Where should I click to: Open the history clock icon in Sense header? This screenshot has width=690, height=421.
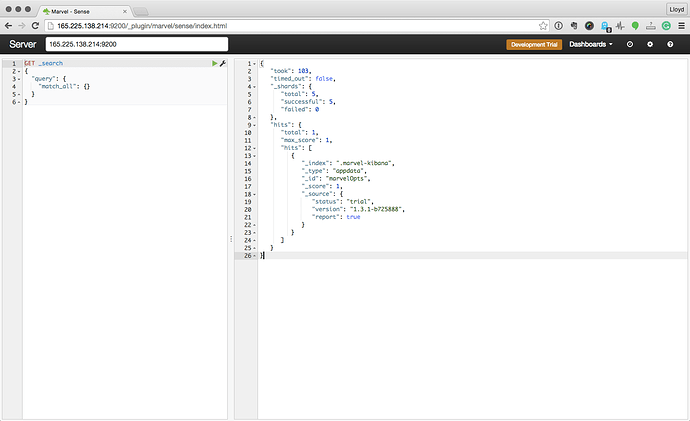[x=630, y=44]
